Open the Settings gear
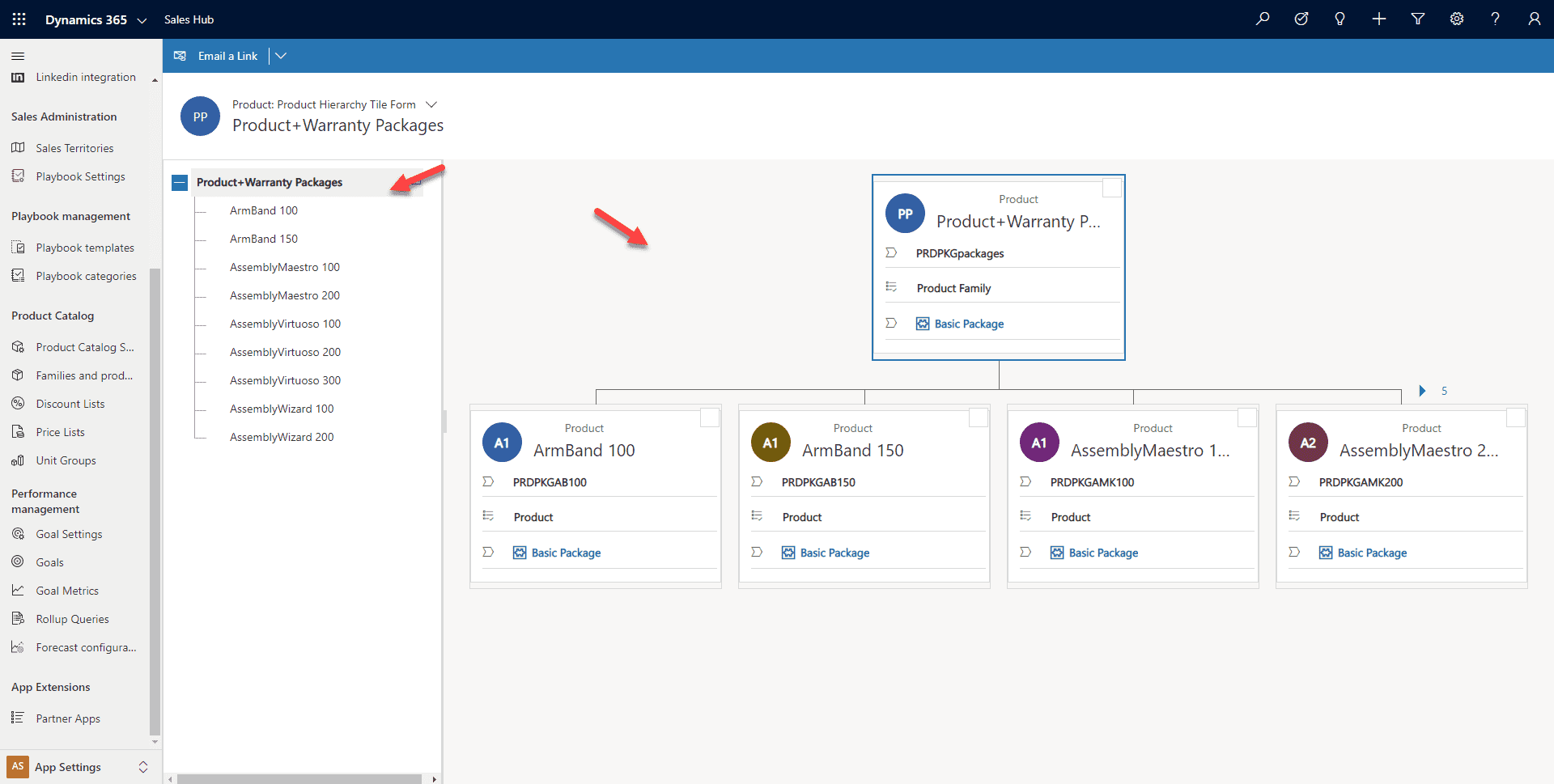1554x784 pixels. [1457, 19]
